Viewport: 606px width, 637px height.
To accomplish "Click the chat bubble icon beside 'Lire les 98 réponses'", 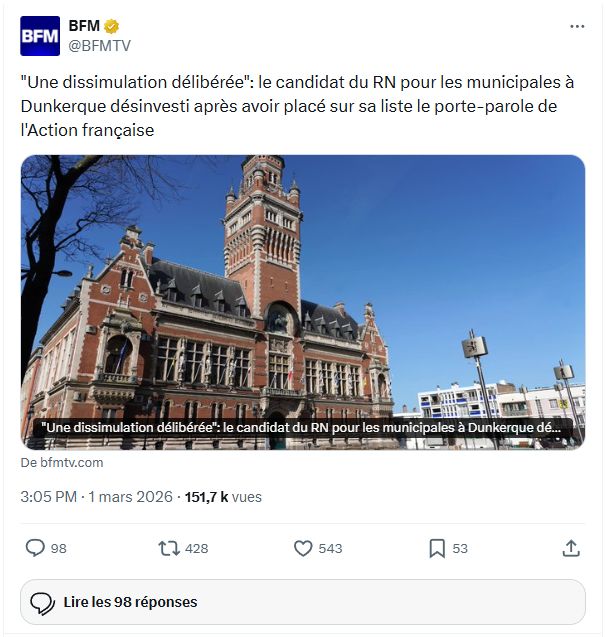I will tap(42, 603).
